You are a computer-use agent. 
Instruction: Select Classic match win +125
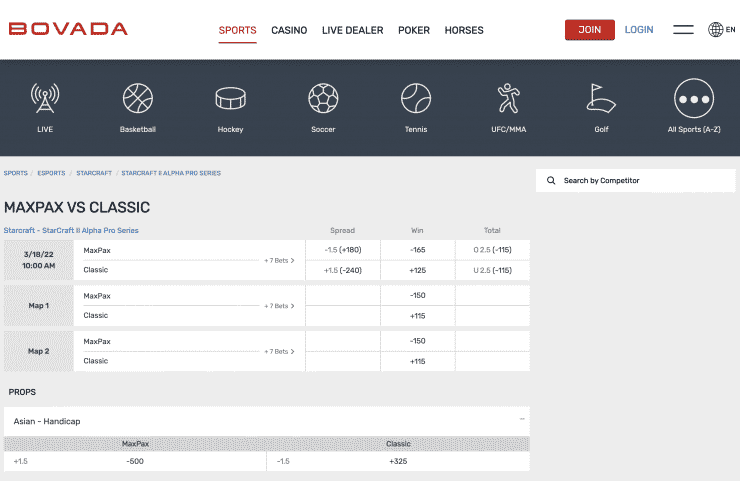point(418,270)
